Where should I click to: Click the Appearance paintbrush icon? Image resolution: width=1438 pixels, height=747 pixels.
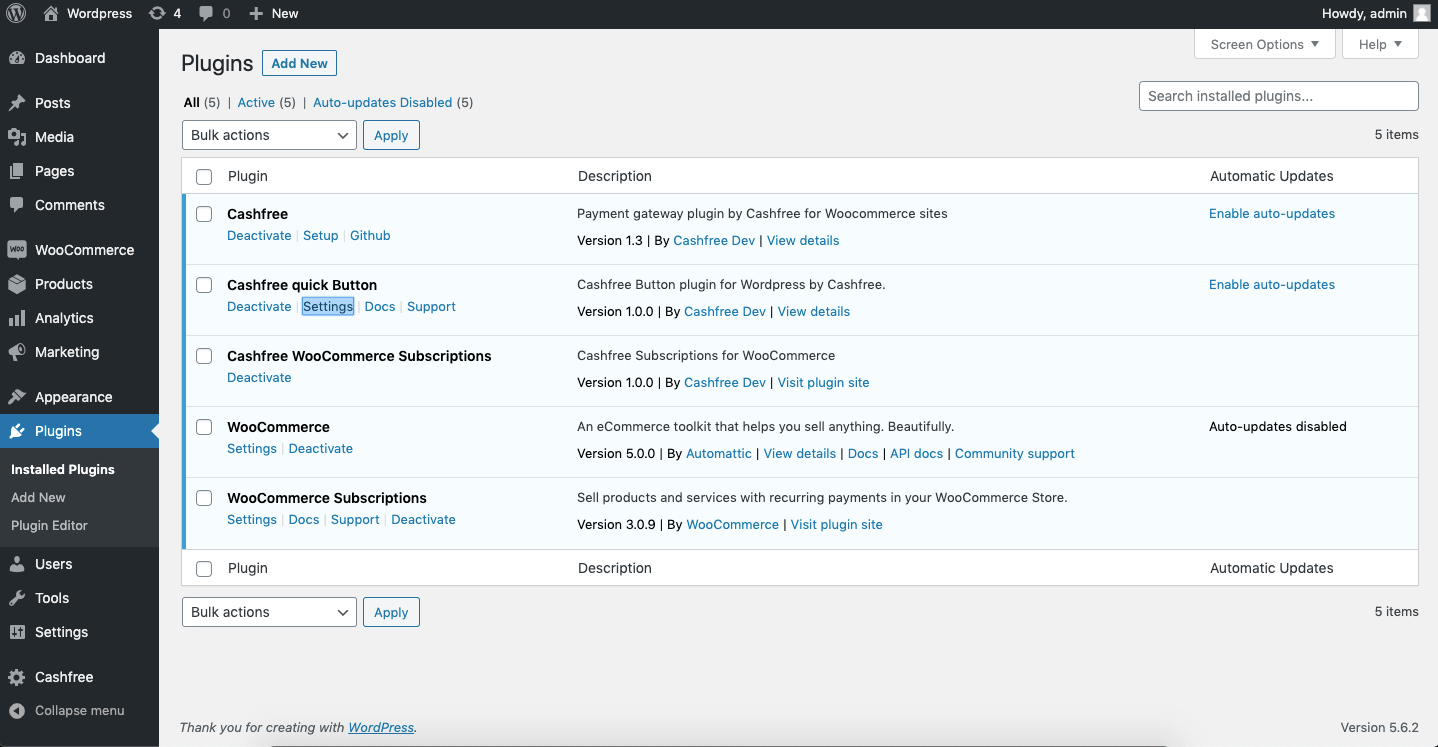[x=17, y=397]
